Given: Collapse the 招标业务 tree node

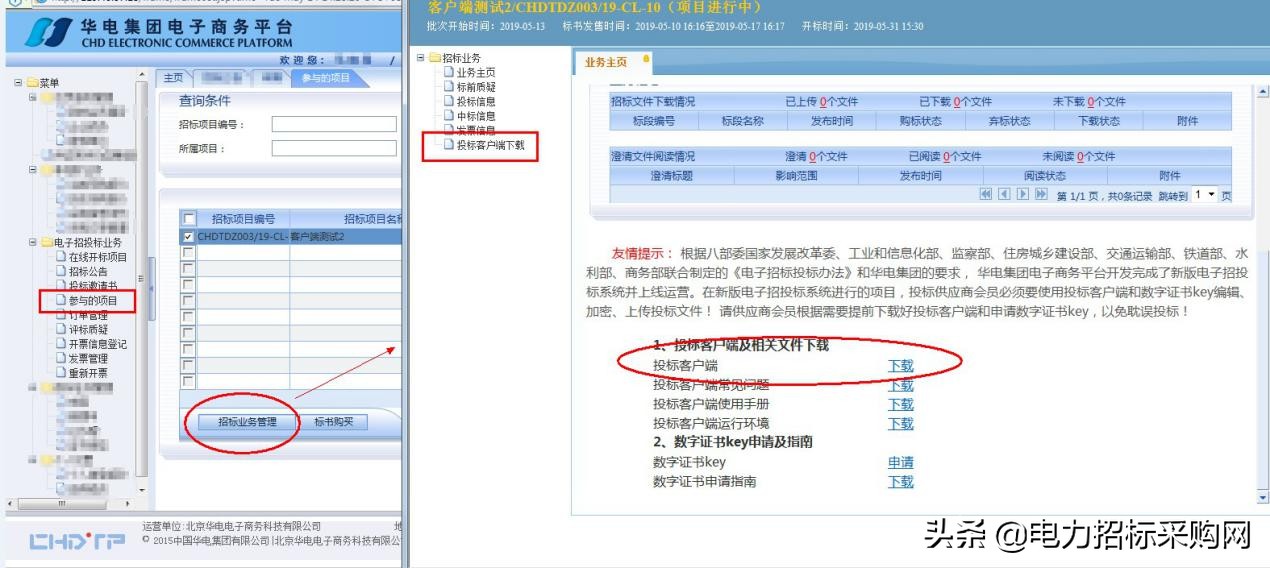Looking at the screenshot, I should click(x=421, y=58).
